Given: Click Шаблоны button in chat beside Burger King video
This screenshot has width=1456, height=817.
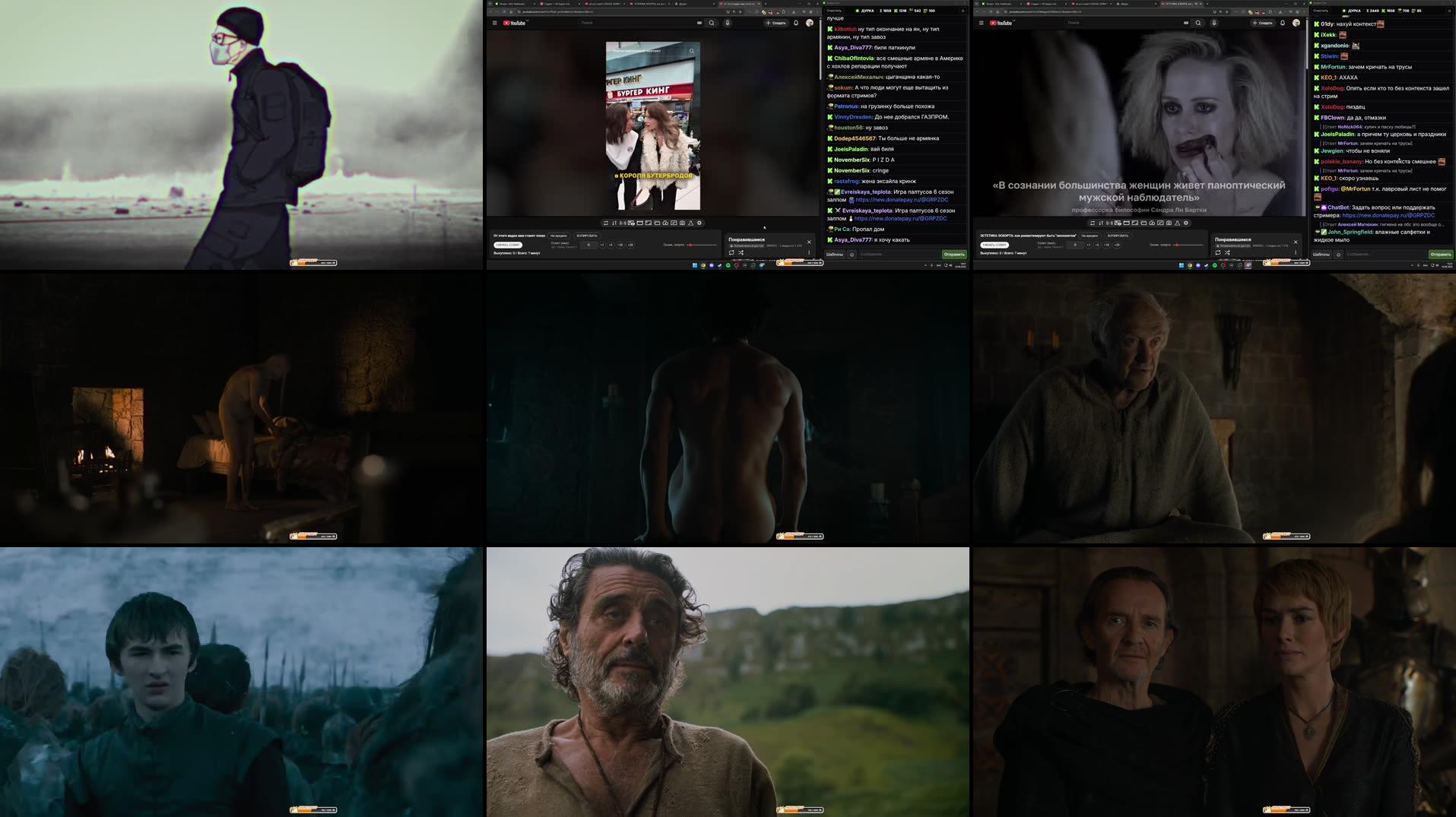Looking at the screenshot, I should [835, 254].
